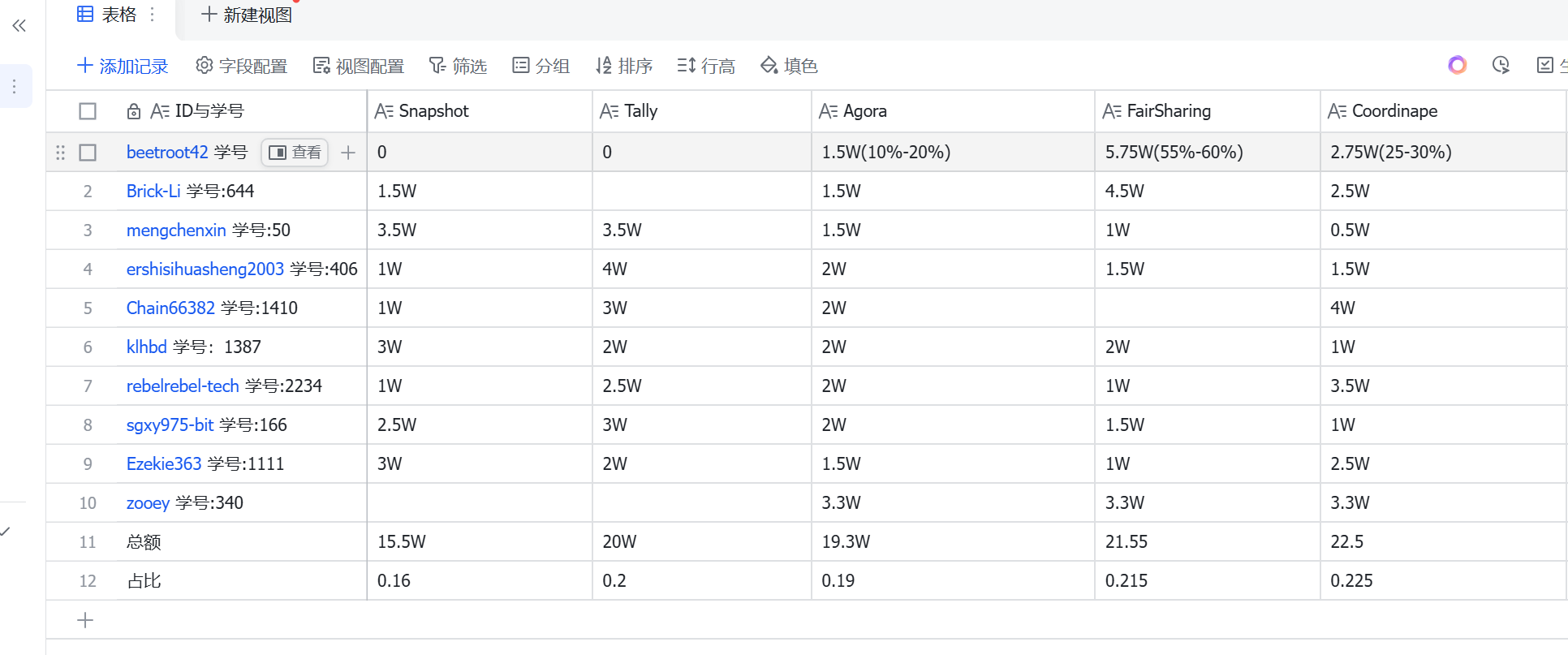Open field configuration gear (字段配置)

[x=241, y=66]
